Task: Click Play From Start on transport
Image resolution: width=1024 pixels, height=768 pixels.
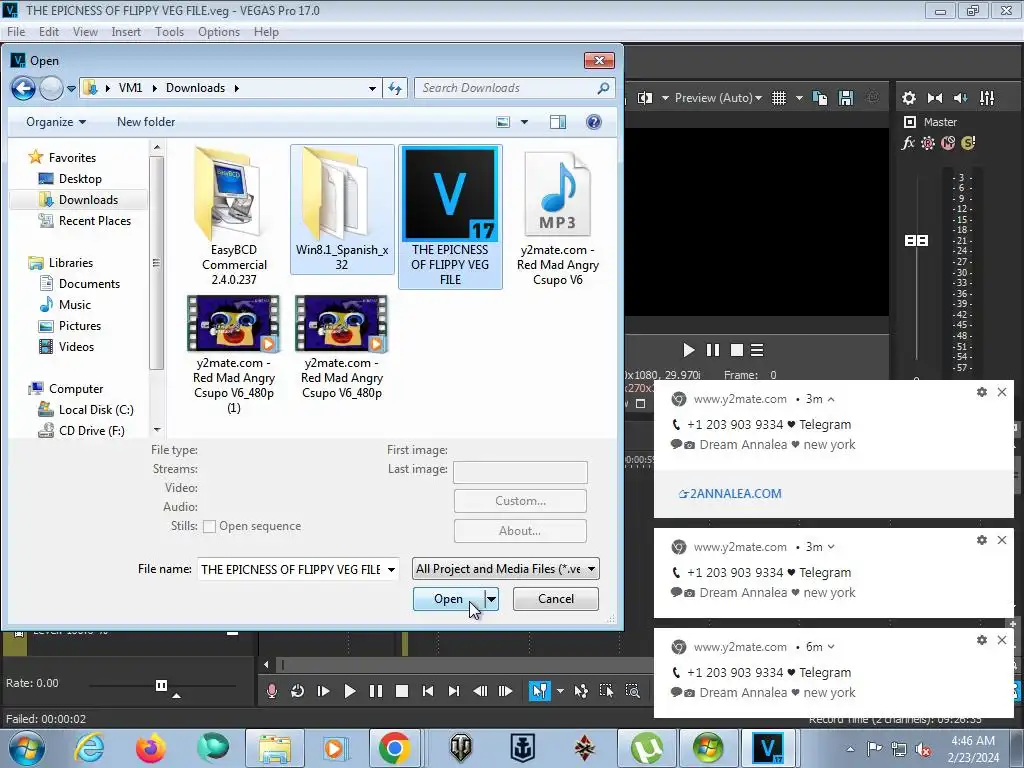Action: [323, 691]
